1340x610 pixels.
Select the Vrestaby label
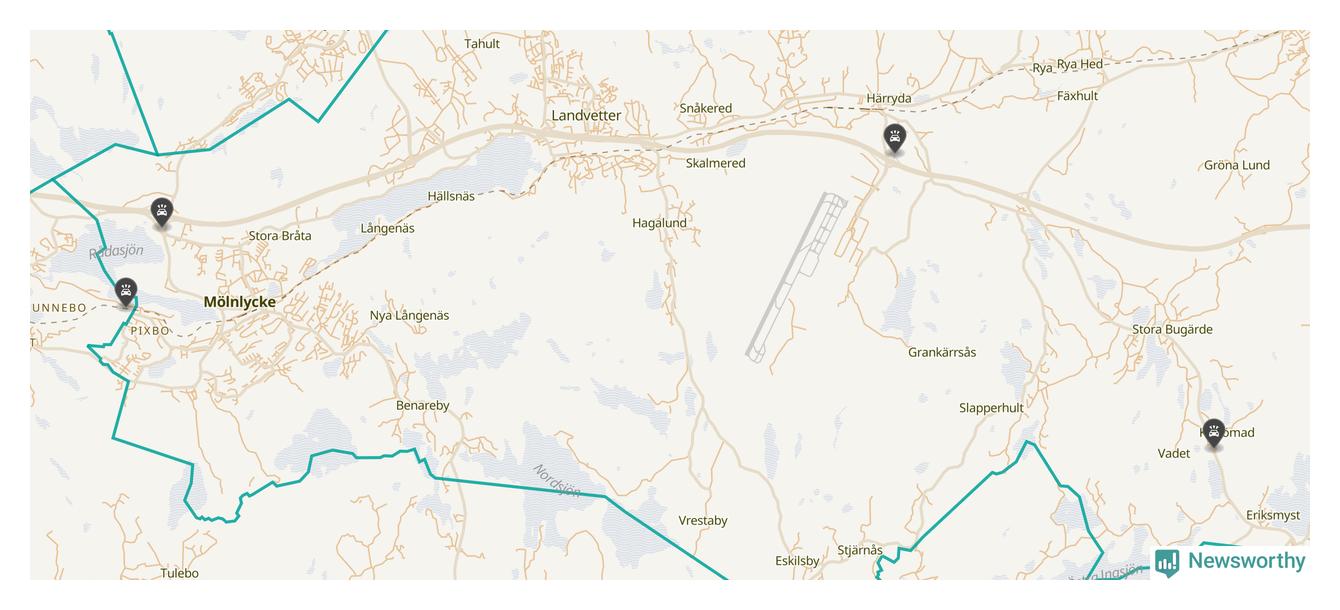[x=703, y=520]
